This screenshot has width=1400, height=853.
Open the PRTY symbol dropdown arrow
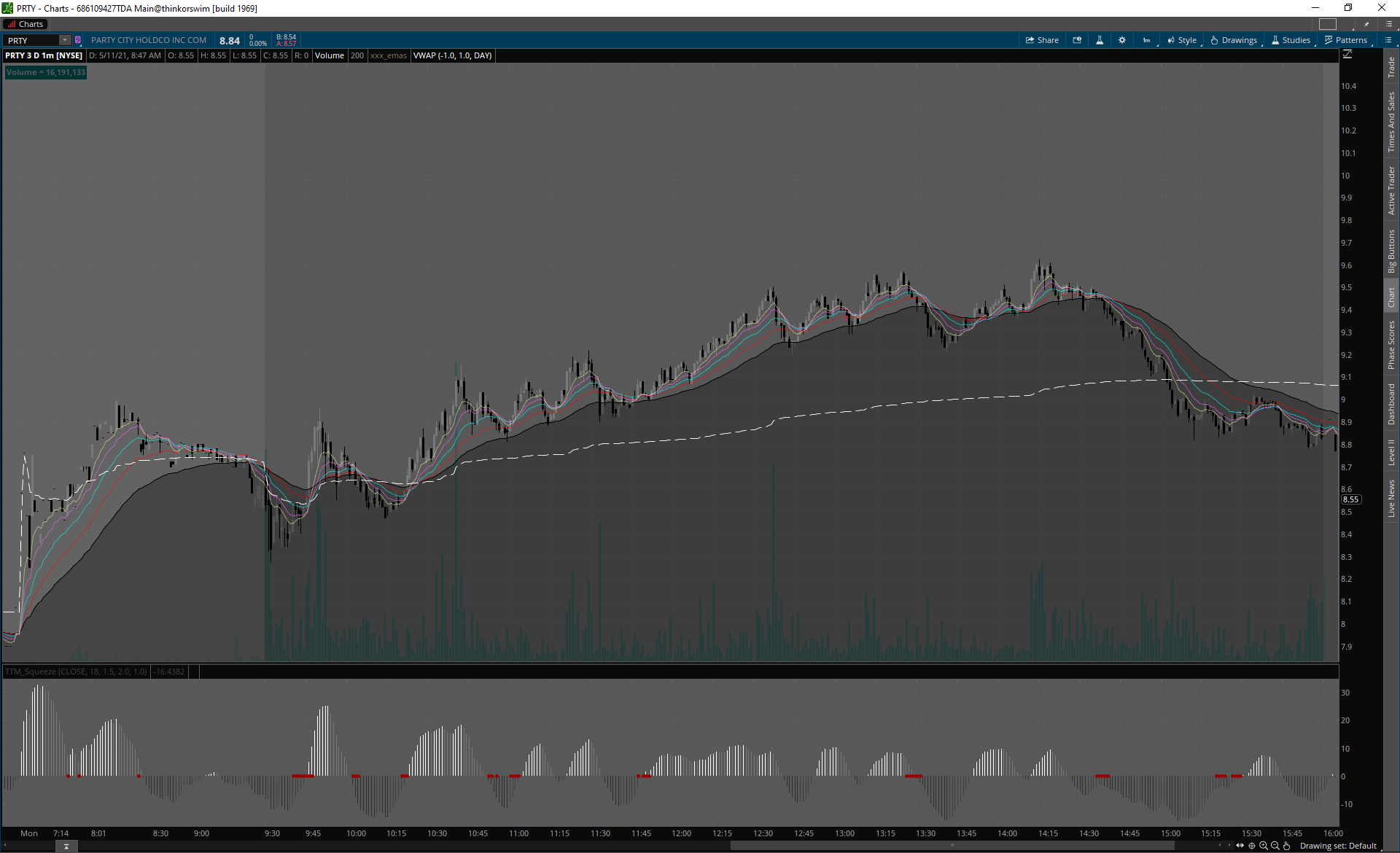pyautogui.click(x=65, y=40)
